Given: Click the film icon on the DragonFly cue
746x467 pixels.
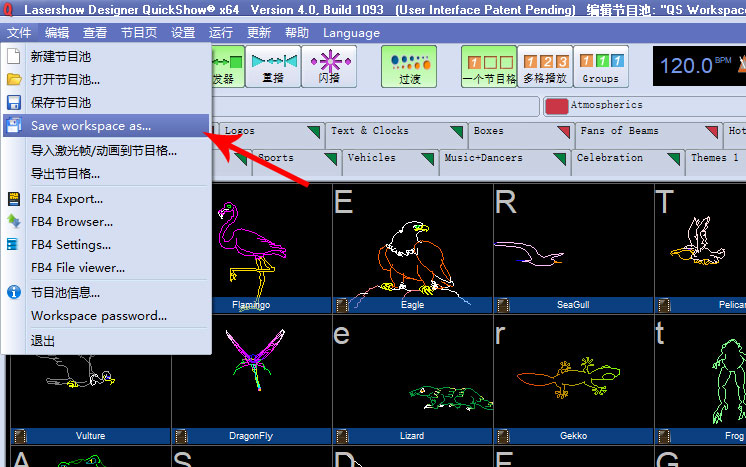Looking at the screenshot, I should tap(181, 436).
